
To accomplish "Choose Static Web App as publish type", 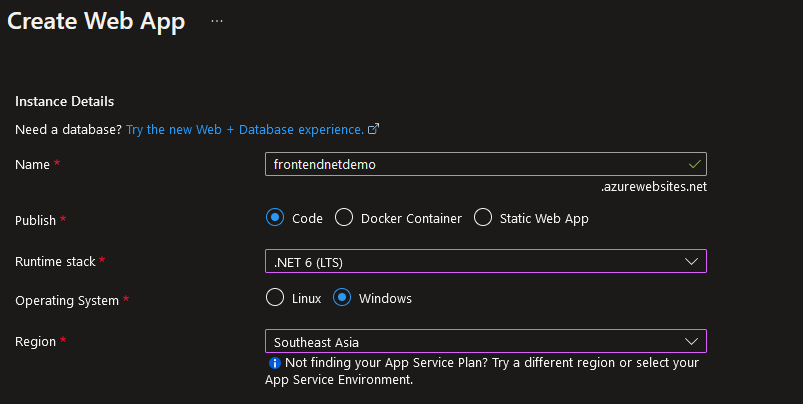I will (483, 218).
